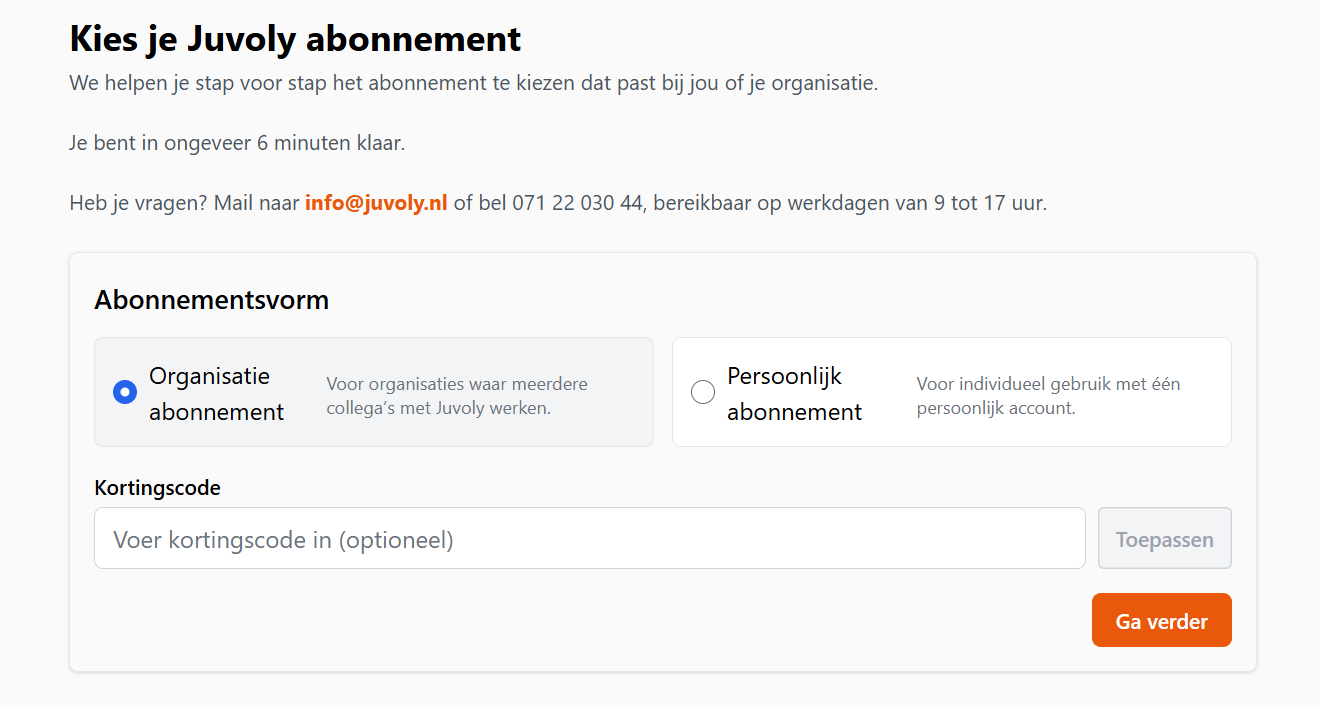This screenshot has height=707, width=1320.
Task: Click the '(optioneel)' placeholder in discount field
Action: 396,540
